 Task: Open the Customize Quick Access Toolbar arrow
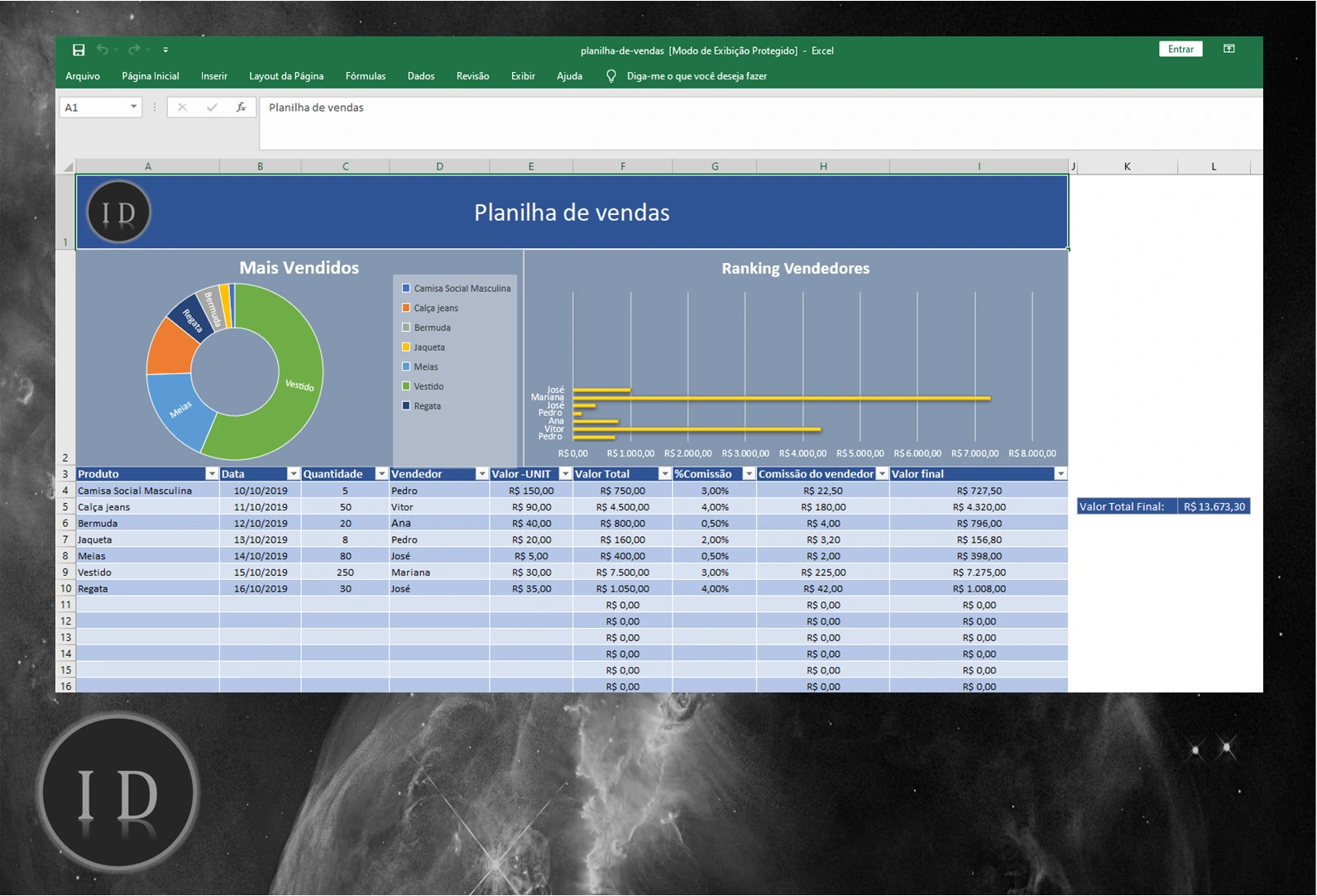[x=165, y=50]
